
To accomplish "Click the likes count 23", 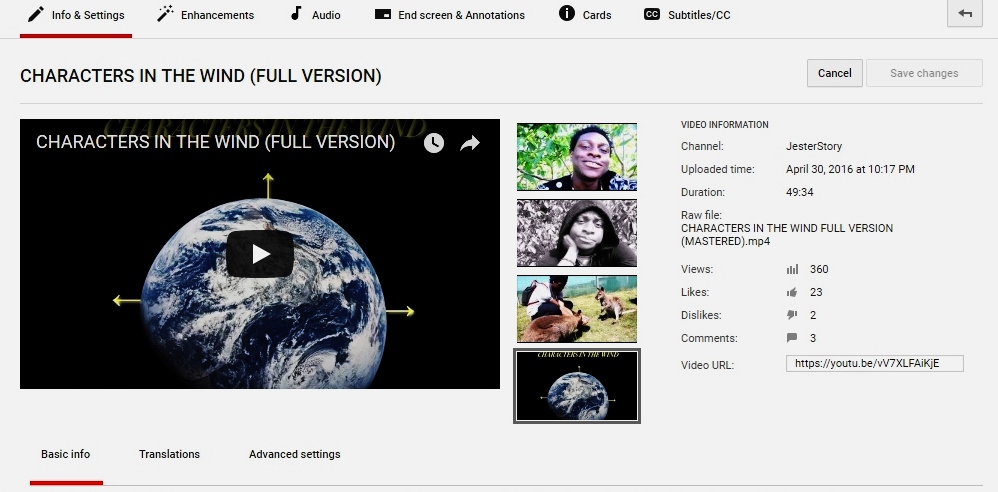I will 816,292.
